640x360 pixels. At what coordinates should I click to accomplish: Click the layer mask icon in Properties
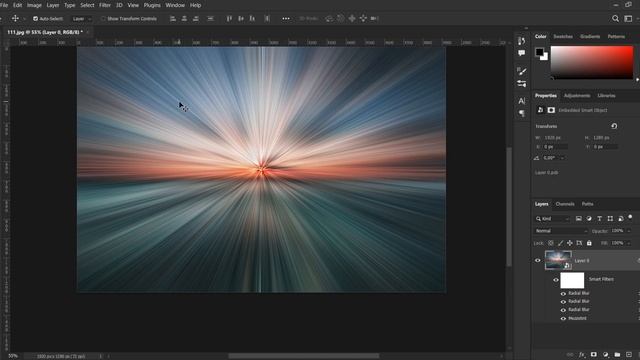click(x=551, y=110)
